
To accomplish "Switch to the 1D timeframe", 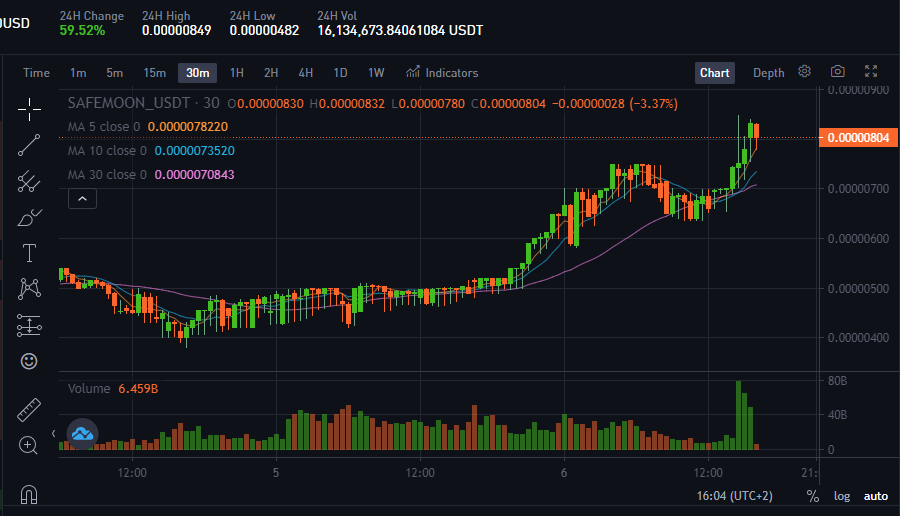I will pyautogui.click(x=340, y=73).
